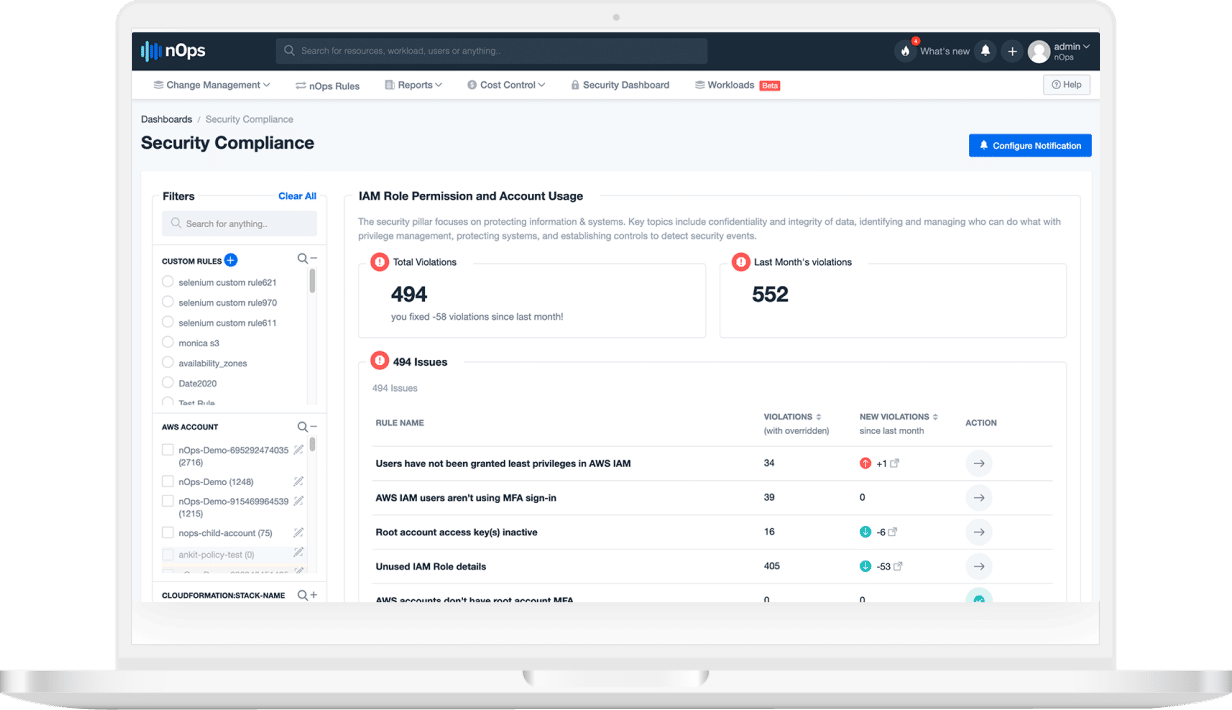This screenshot has width=1232, height=710.
Task: Click edit pencil for nOps-Demo-695292474035
Action: click(x=298, y=451)
